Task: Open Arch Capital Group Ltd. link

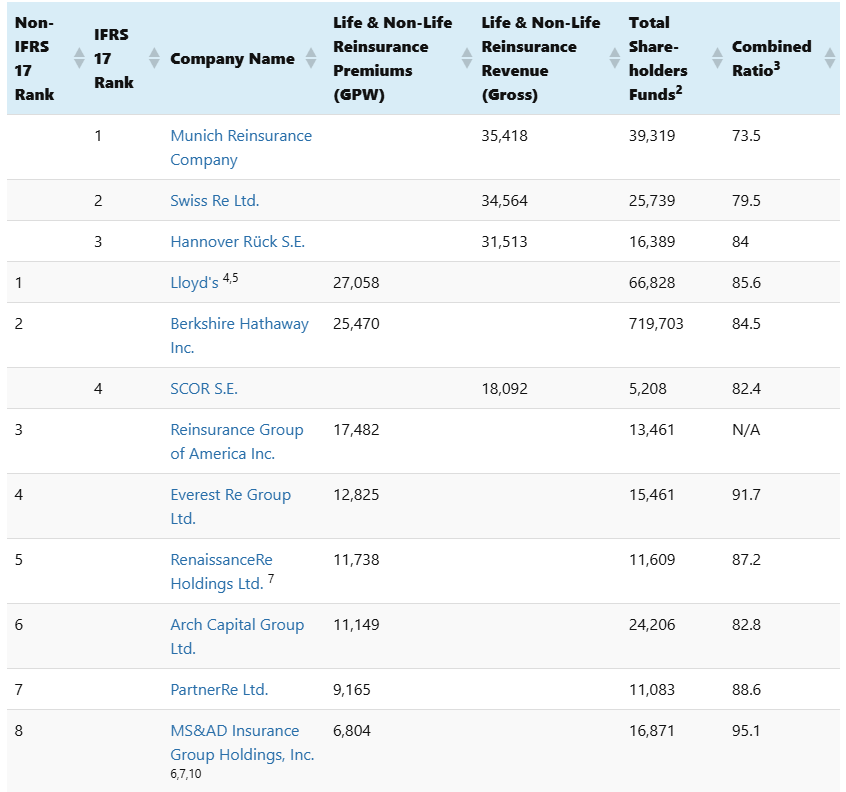Action: pyautogui.click(x=237, y=637)
